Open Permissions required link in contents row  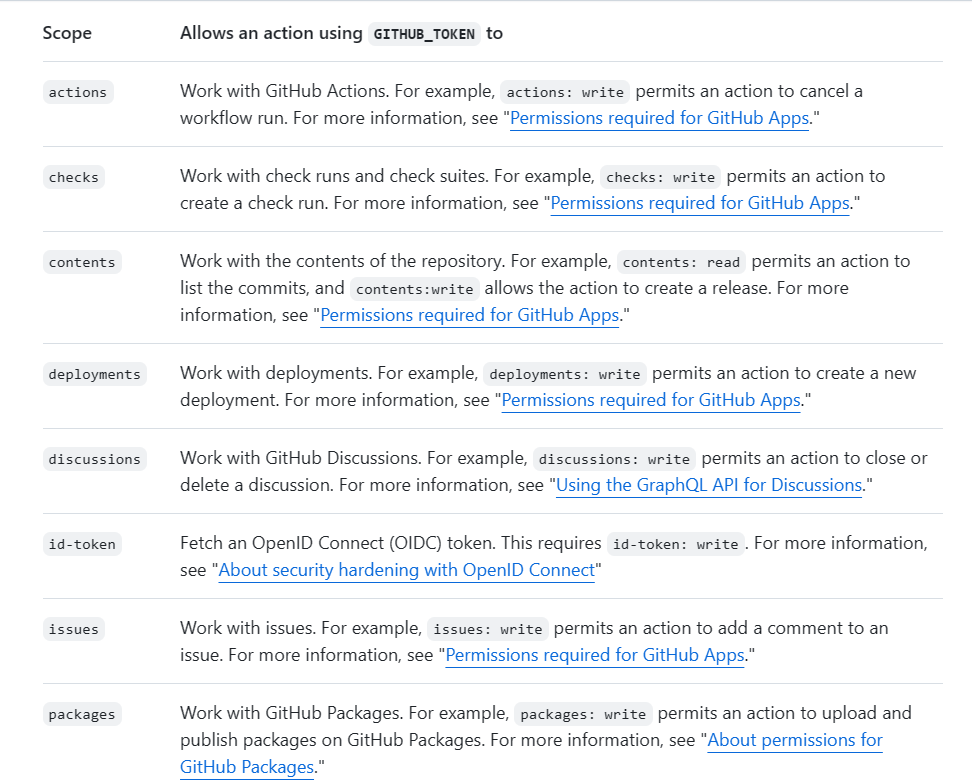[469, 315]
